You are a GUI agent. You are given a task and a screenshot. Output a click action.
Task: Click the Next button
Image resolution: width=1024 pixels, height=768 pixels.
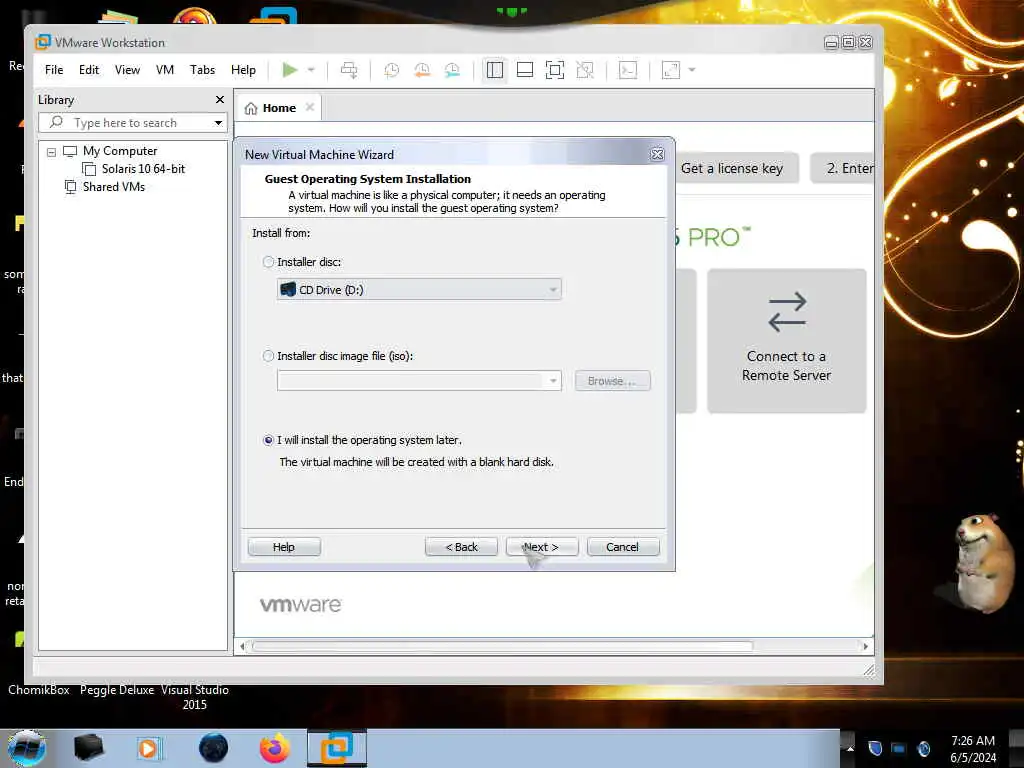[542, 547]
